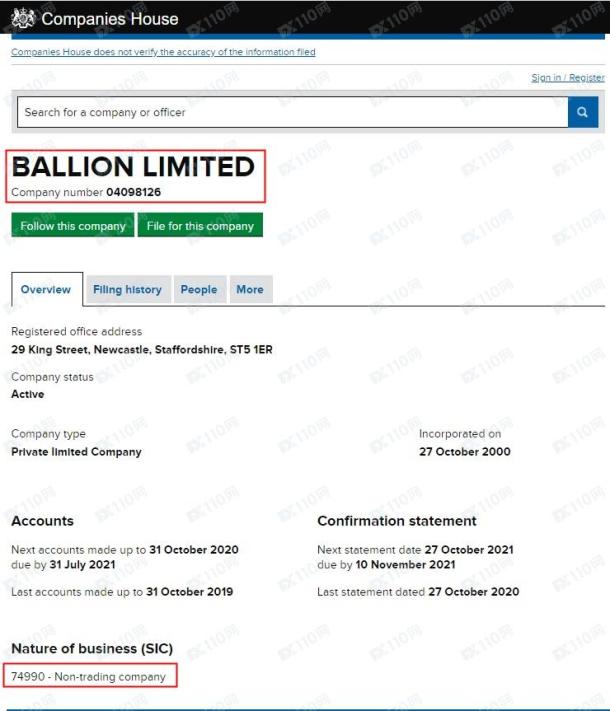The image size is (610, 711).
Task: Click SIC code 74990 Non-trading company
Action: (88, 677)
